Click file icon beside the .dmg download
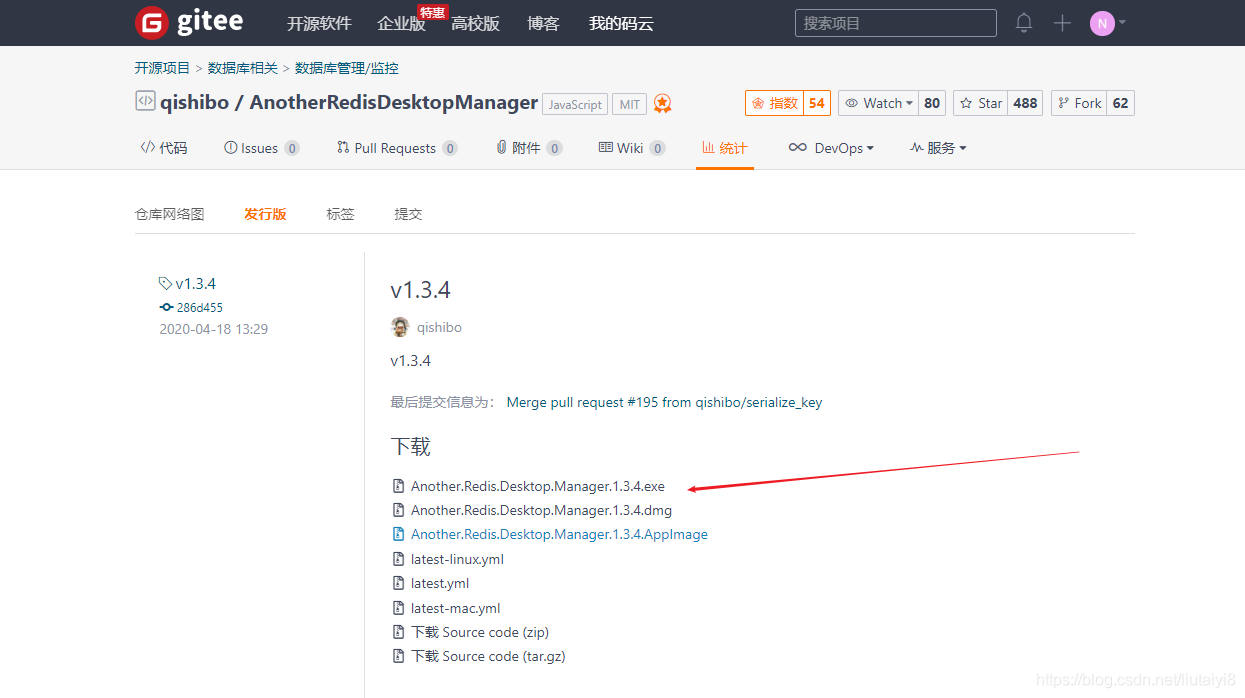The image size is (1245, 698). pos(398,510)
